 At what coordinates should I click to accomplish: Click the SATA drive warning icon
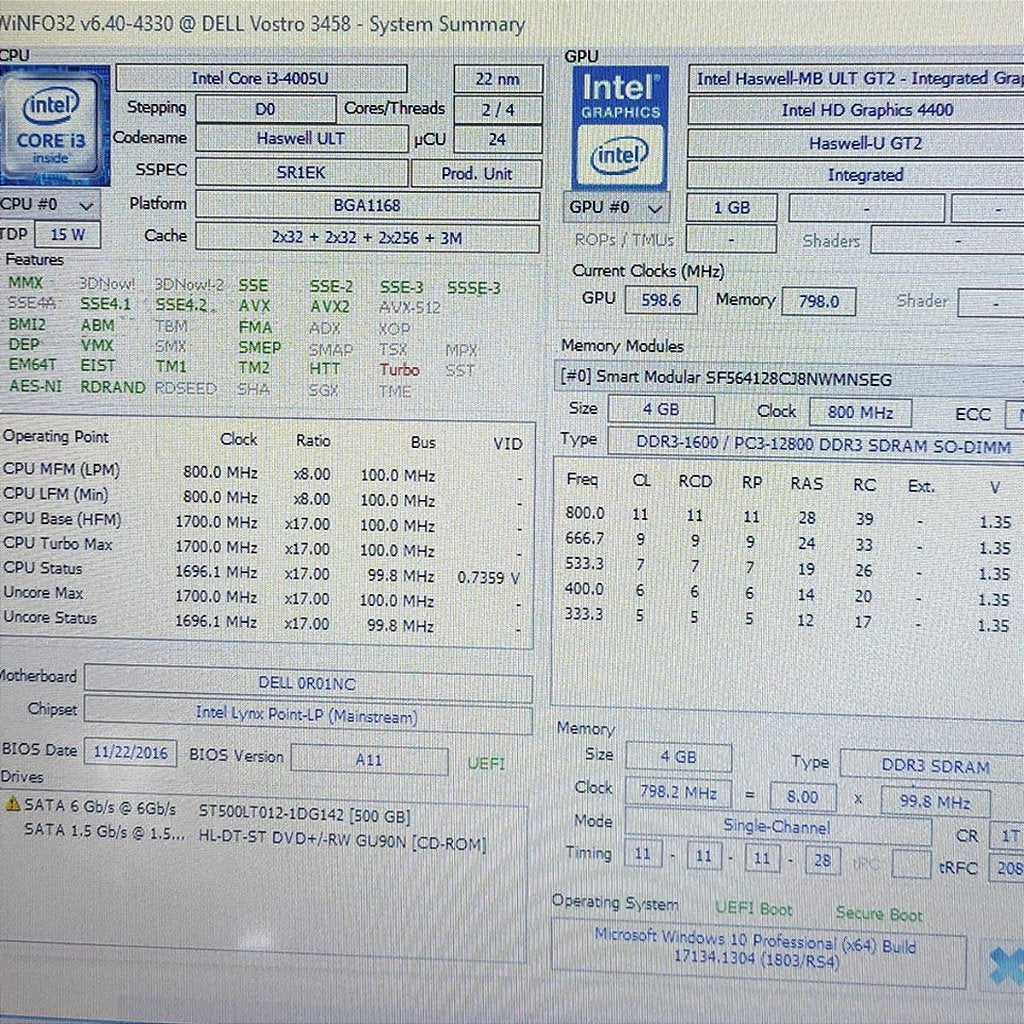(x=12, y=805)
